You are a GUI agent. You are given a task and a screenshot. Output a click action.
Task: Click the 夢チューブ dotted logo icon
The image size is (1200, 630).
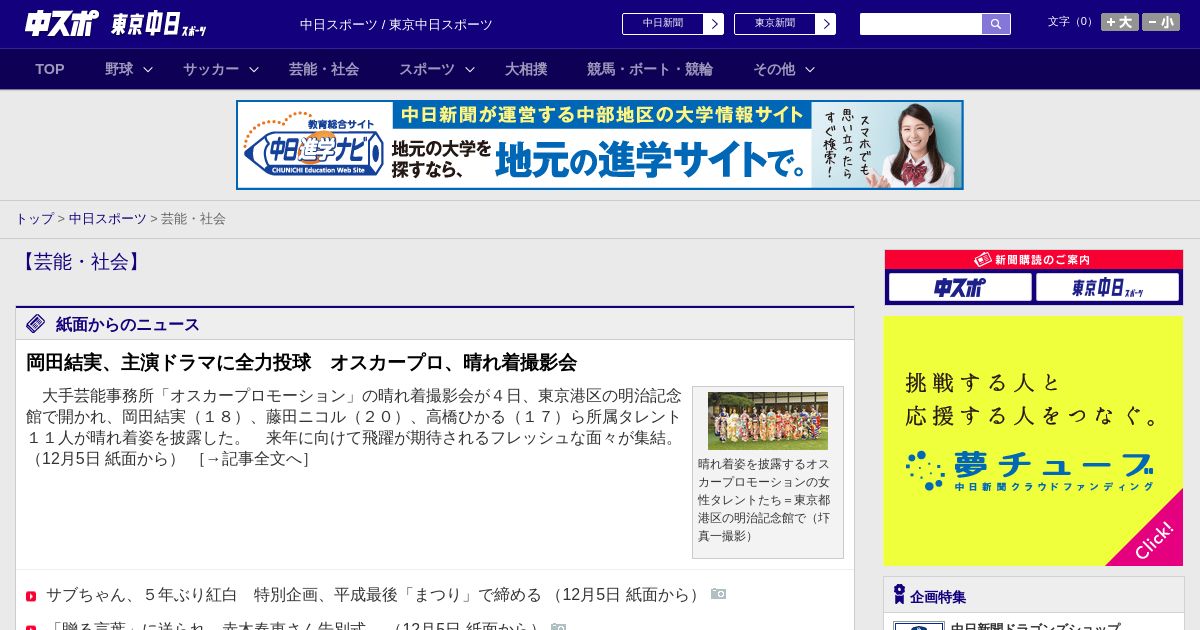[x=925, y=470]
